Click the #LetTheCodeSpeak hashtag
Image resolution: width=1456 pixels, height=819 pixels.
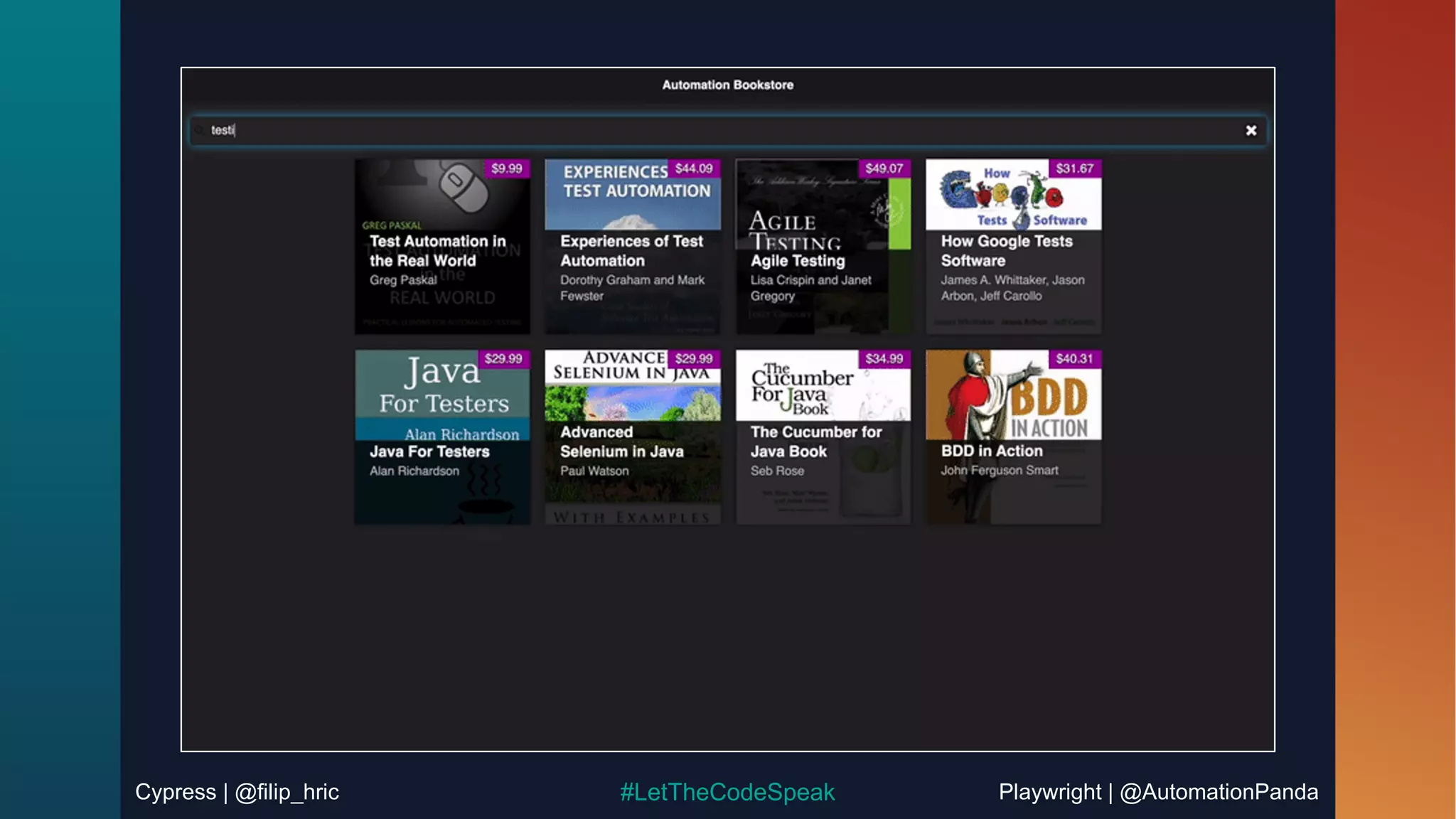[x=727, y=792]
